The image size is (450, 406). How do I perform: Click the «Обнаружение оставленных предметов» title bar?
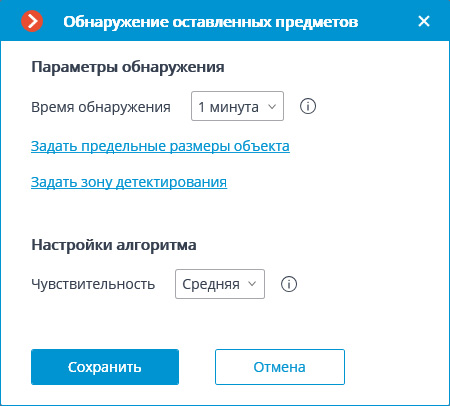click(211, 22)
